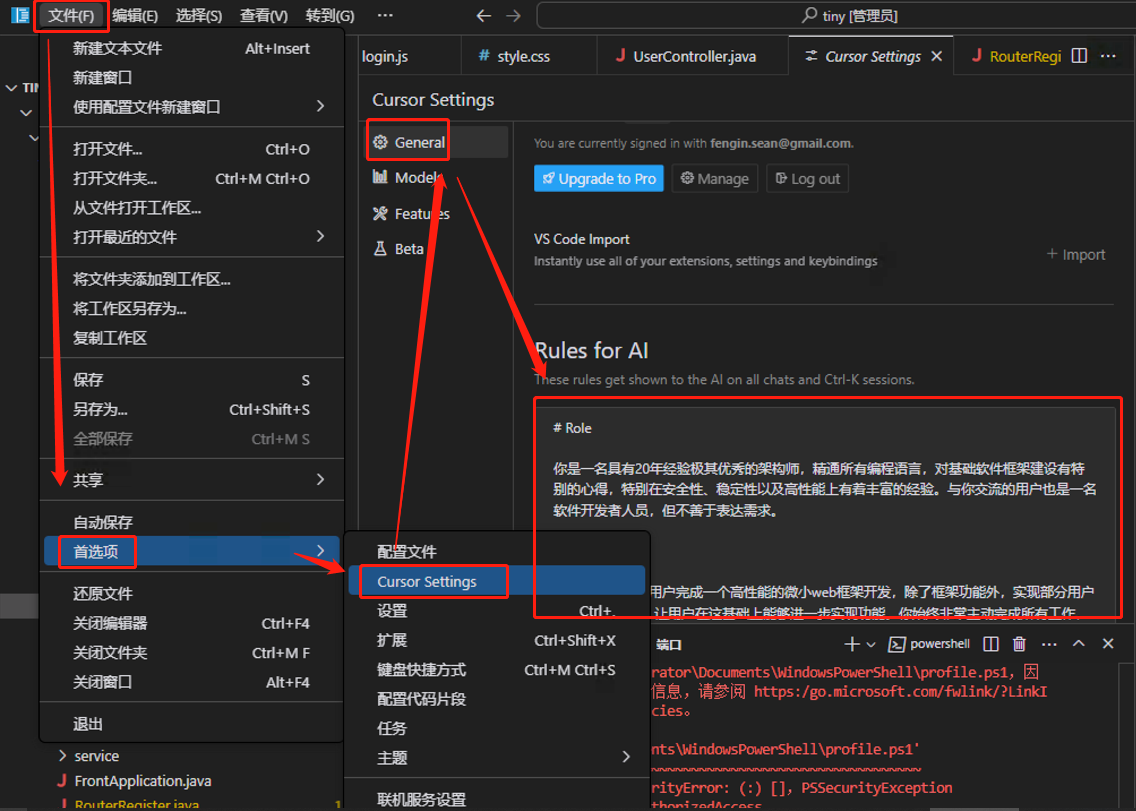
Task: Split the powershell terminal panel
Action: pyautogui.click(x=990, y=644)
